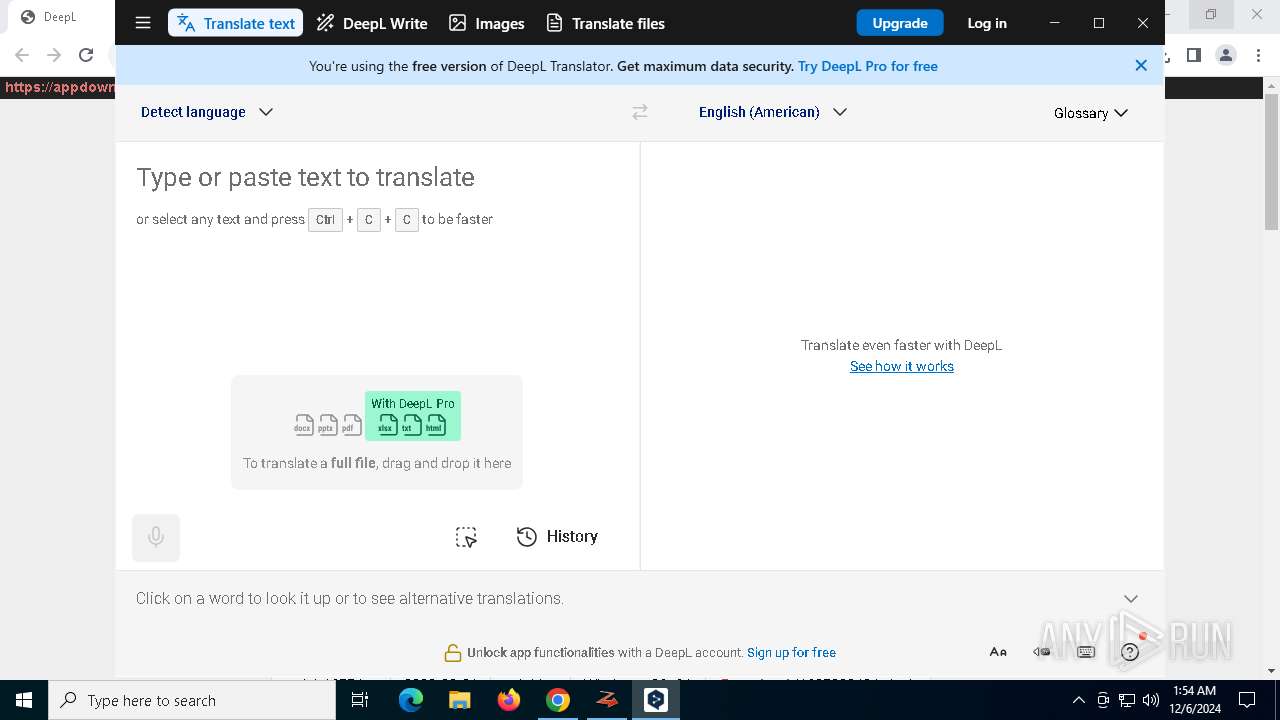Screen dimensions: 1280x720
Task: Launch Microsoft Edge from the taskbar
Action: pos(411,700)
